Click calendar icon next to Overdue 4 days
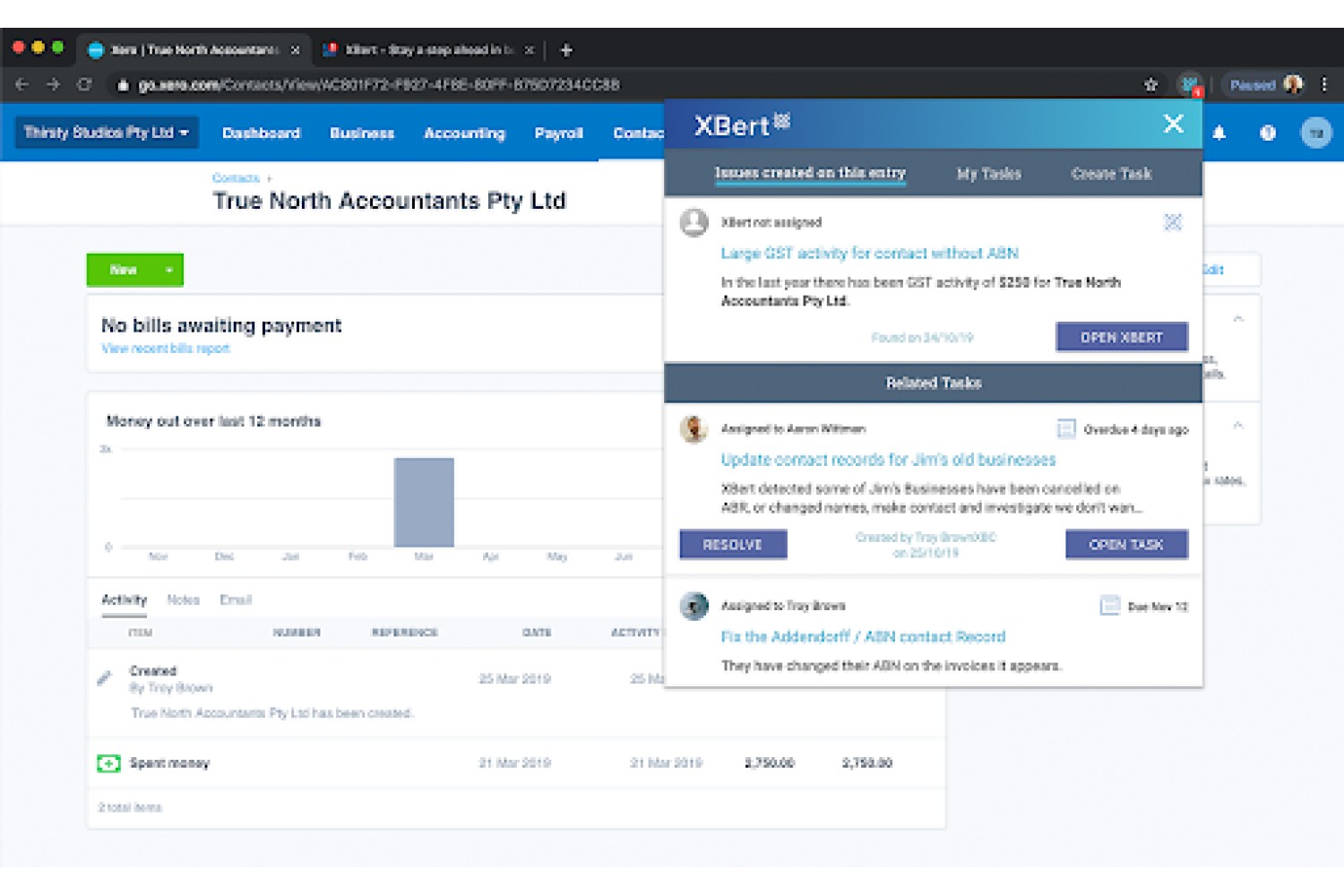Screen dimensions: 1344x896 click(x=1066, y=429)
